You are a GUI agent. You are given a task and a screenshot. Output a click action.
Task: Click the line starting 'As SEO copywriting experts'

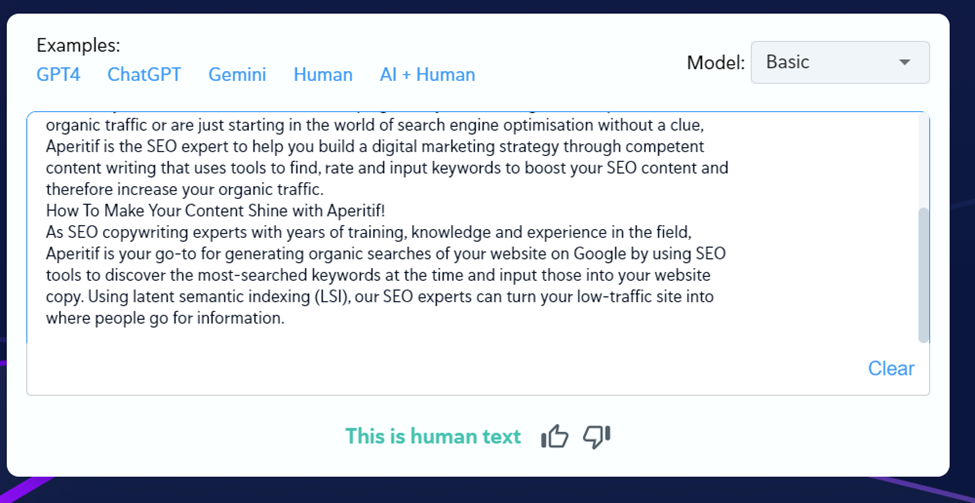tap(368, 233)
